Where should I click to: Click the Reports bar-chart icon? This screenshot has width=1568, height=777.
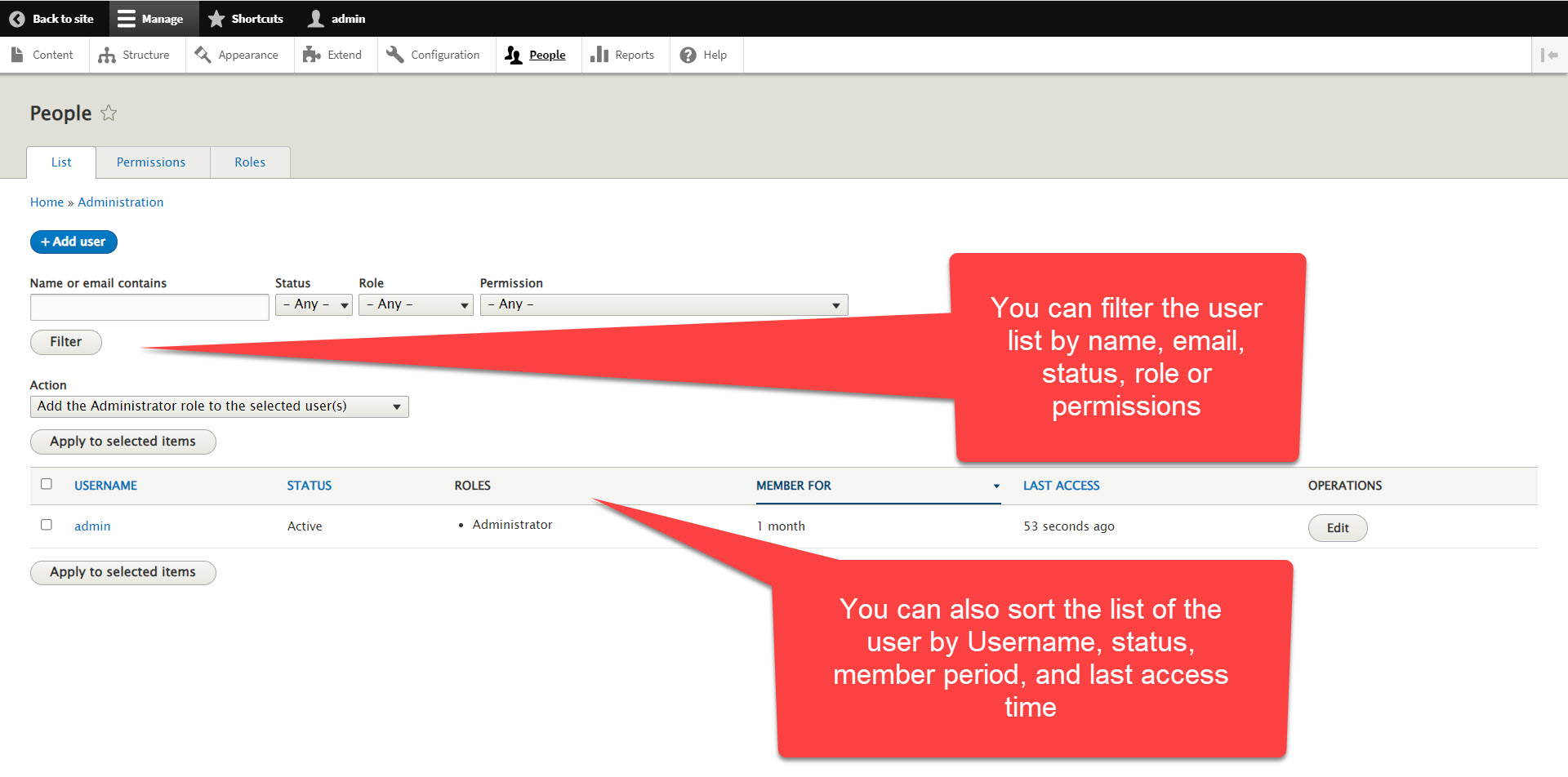pos(599,54)
